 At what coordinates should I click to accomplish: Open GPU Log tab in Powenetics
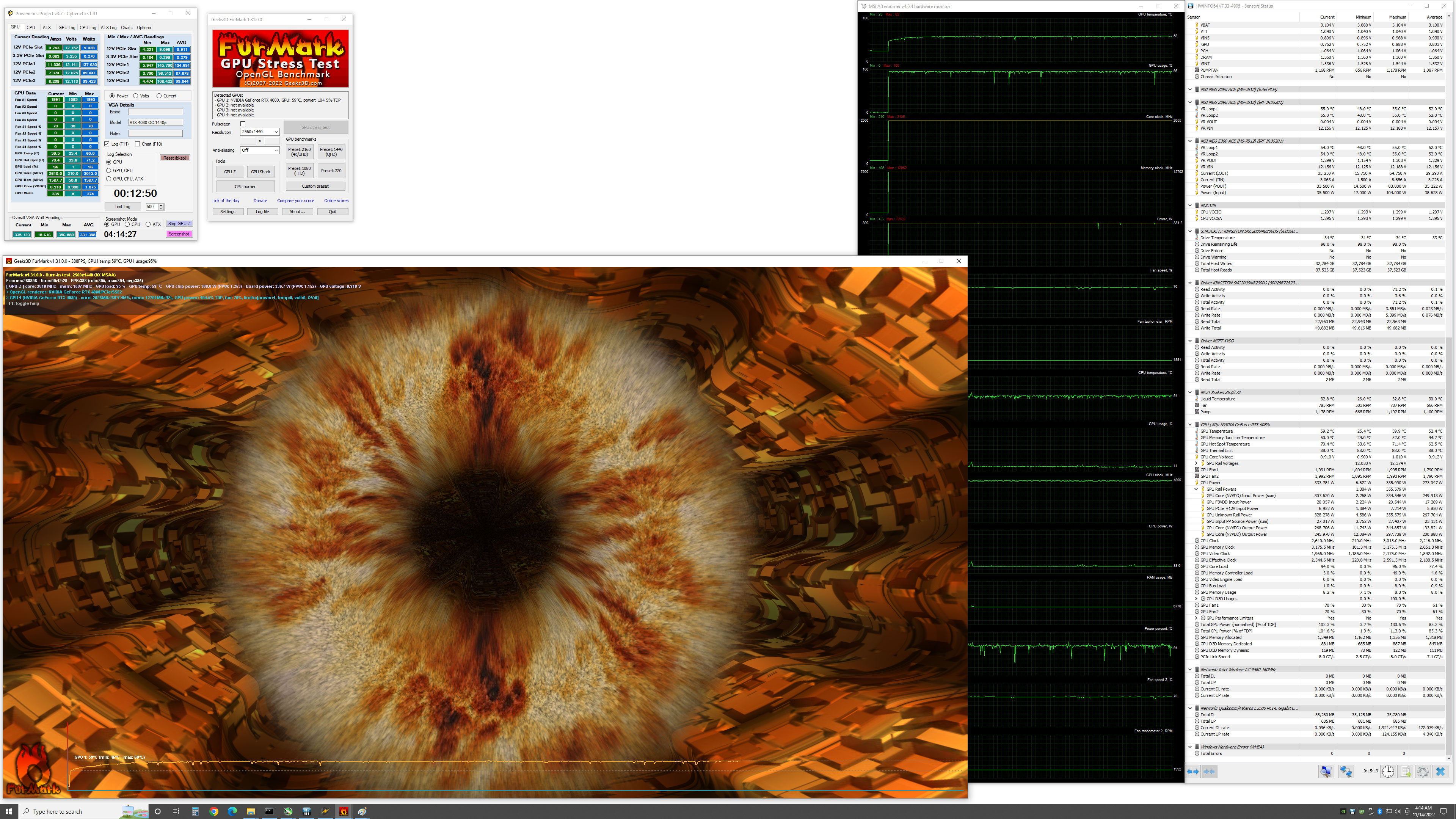(67, 27)
